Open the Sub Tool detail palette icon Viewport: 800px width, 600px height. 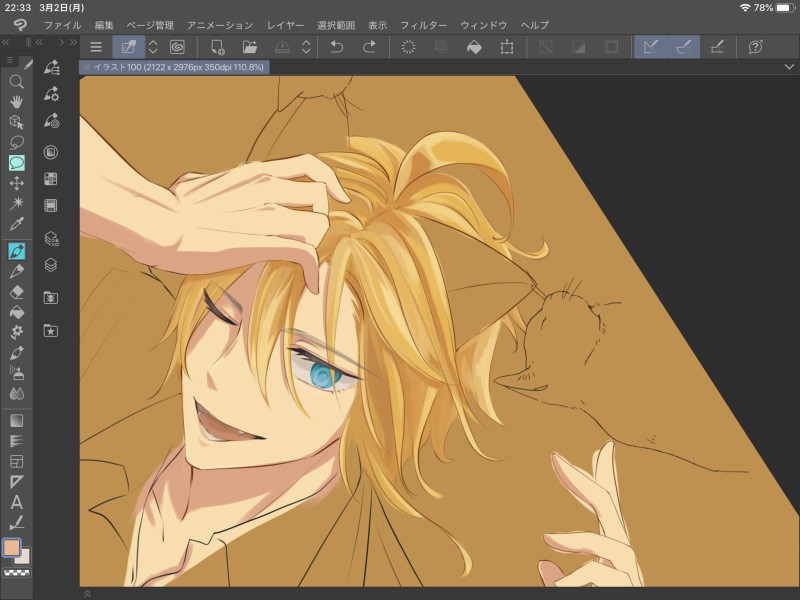51,94
